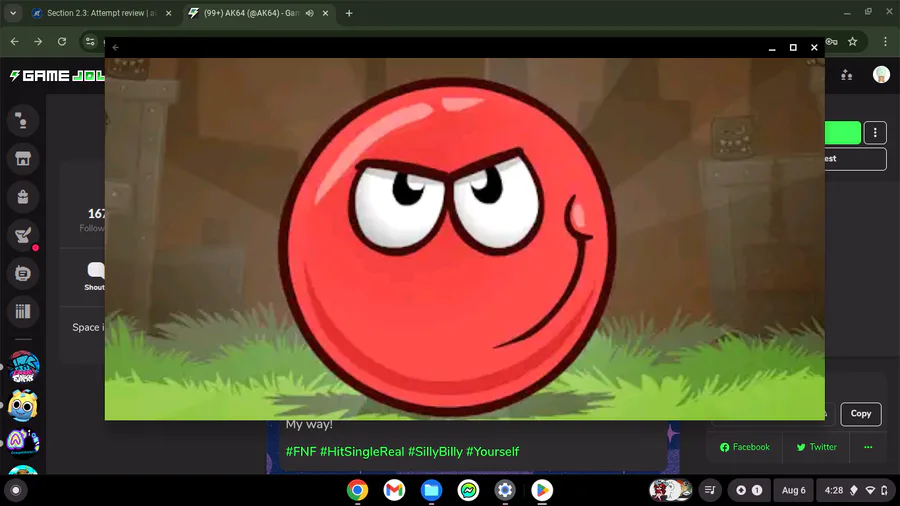Open the Aug 6 calendar date

[x=793, y=490]
